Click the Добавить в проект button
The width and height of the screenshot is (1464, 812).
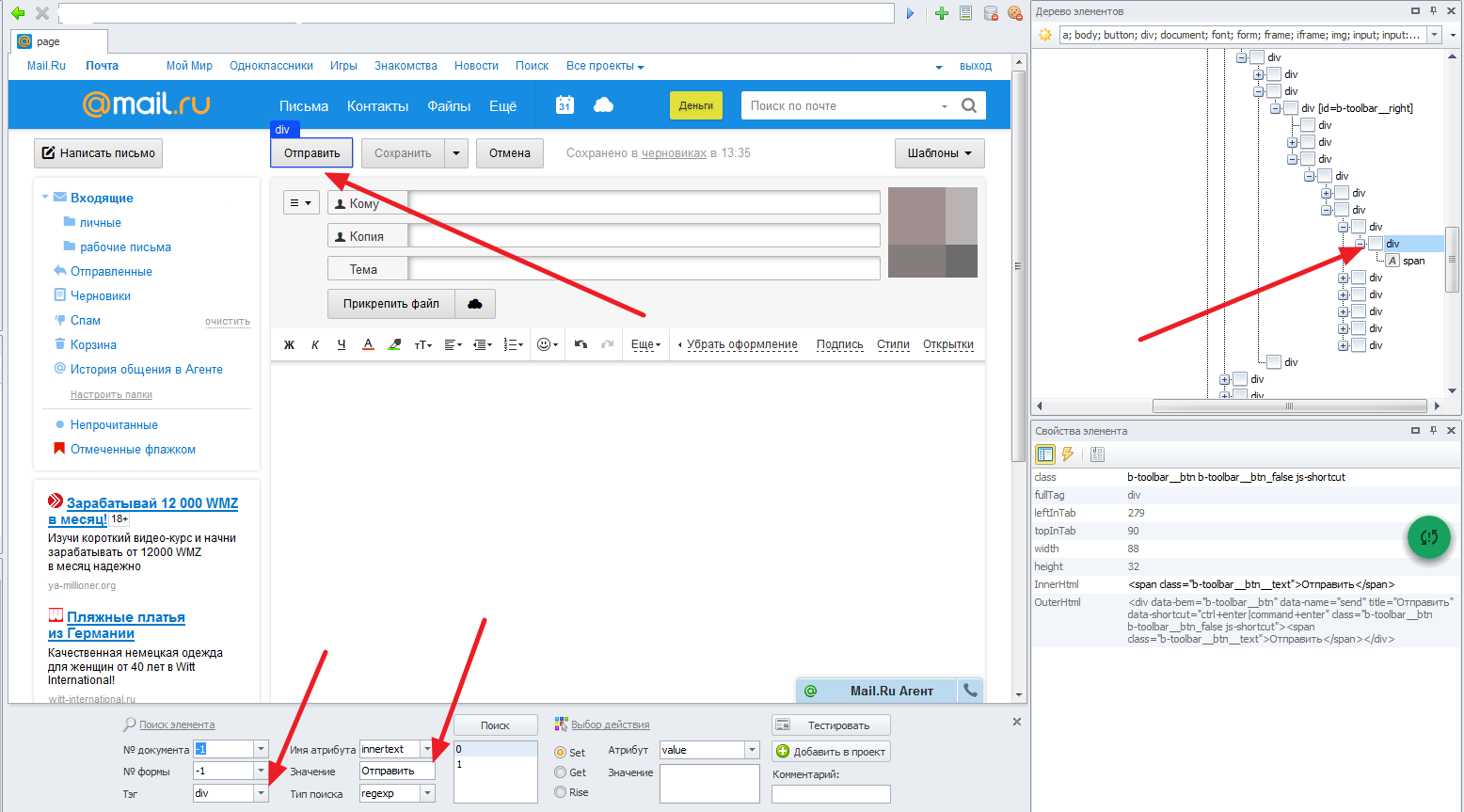coord(831,752)
